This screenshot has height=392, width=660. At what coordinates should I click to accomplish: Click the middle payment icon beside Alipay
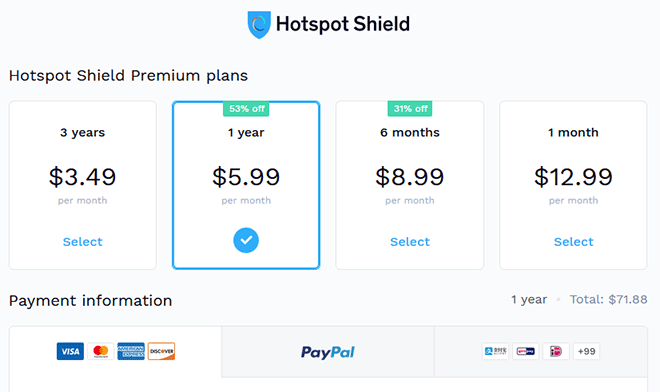tap(526, 351)
